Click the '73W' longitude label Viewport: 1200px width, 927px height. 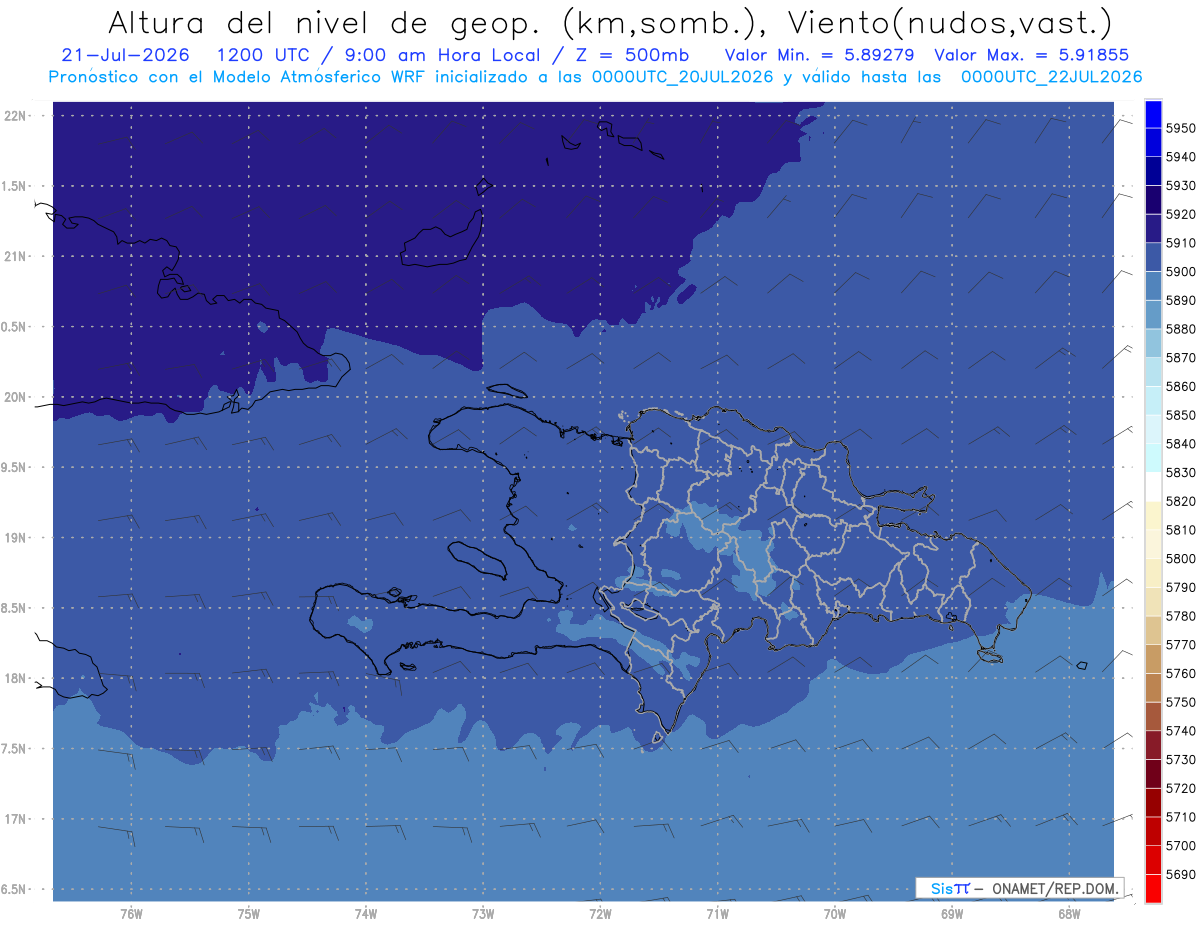click(483, 914)
